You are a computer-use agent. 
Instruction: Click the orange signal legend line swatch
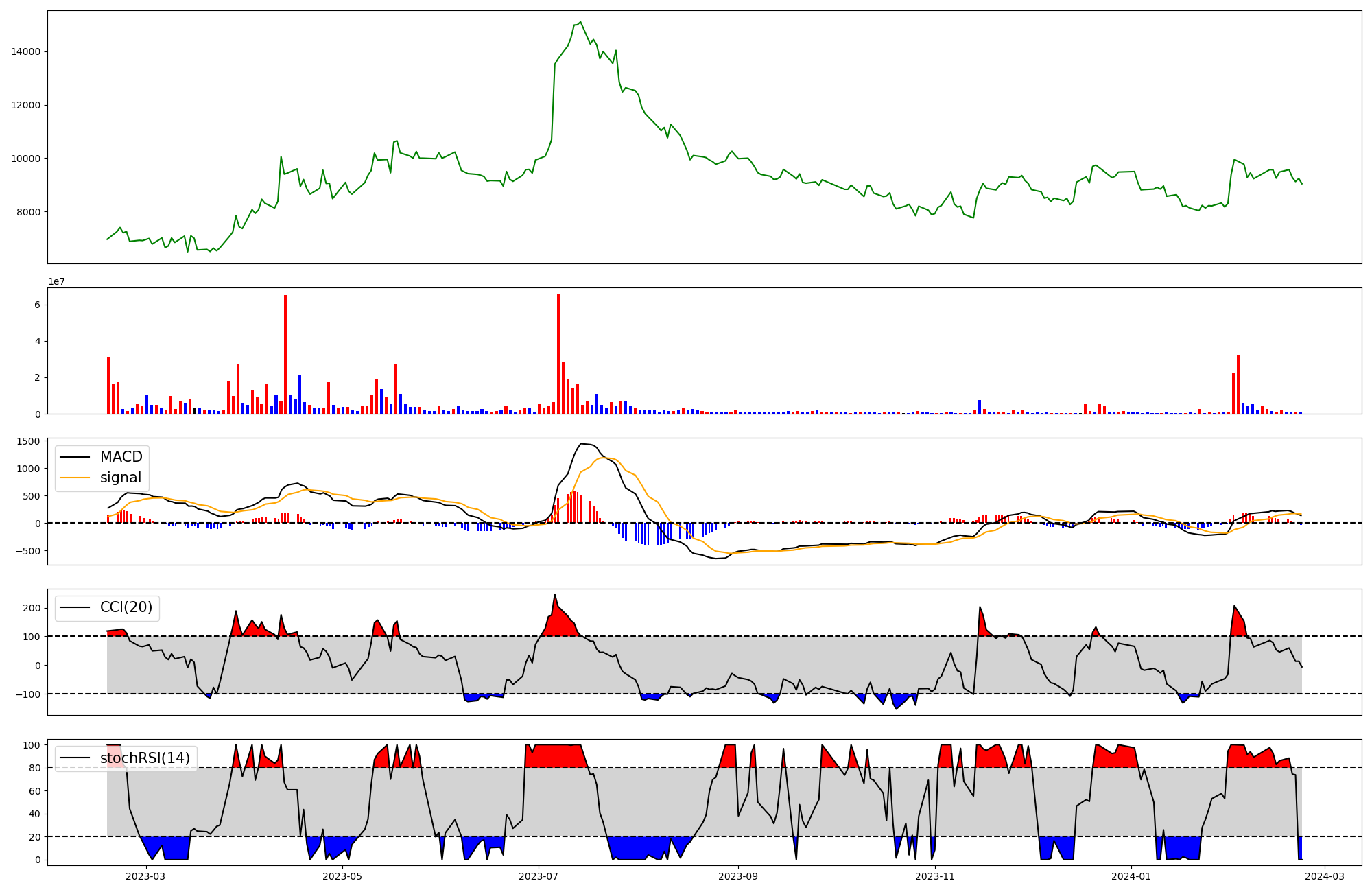75,478
